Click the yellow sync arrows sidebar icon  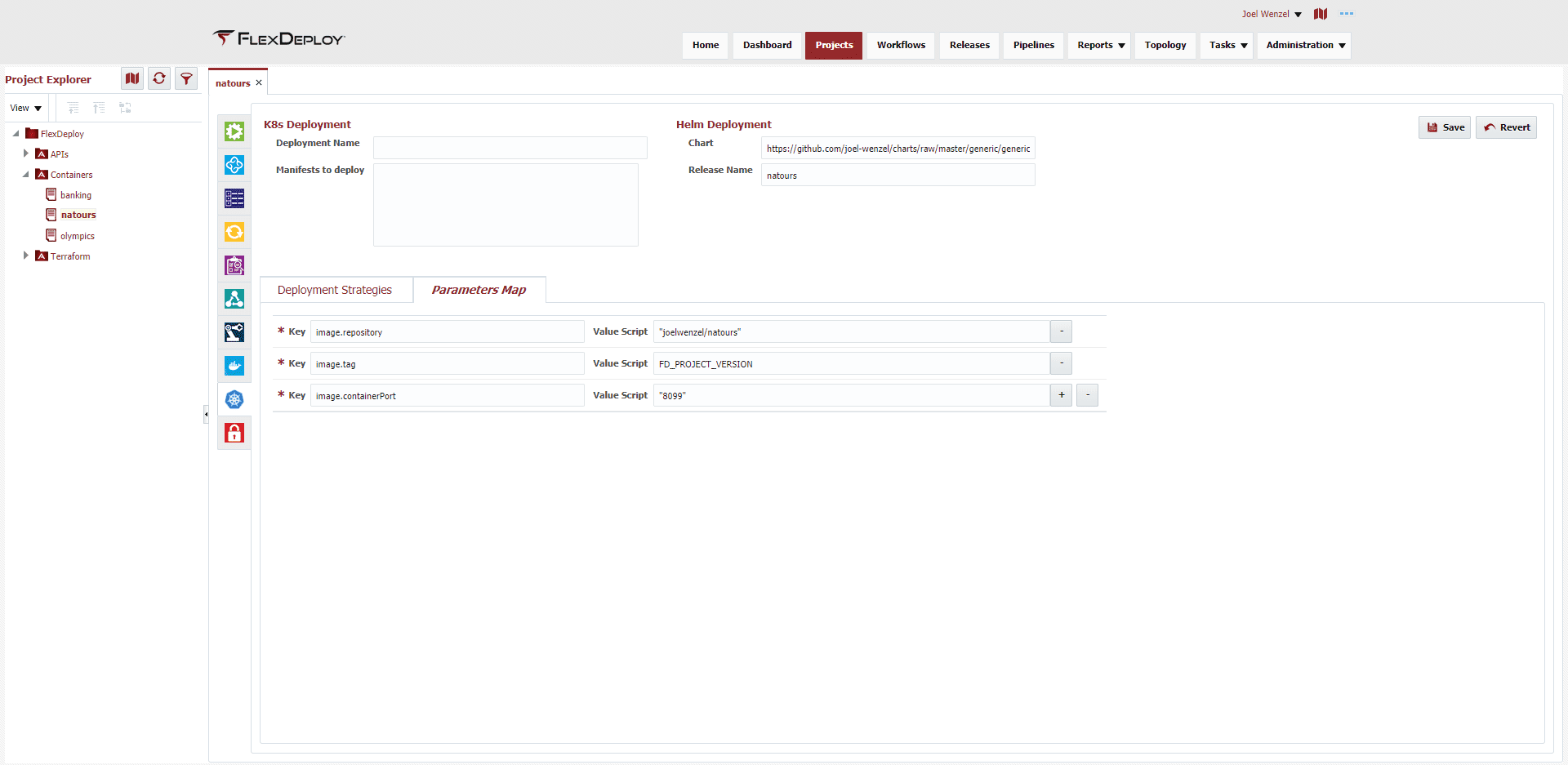[234, 232]
